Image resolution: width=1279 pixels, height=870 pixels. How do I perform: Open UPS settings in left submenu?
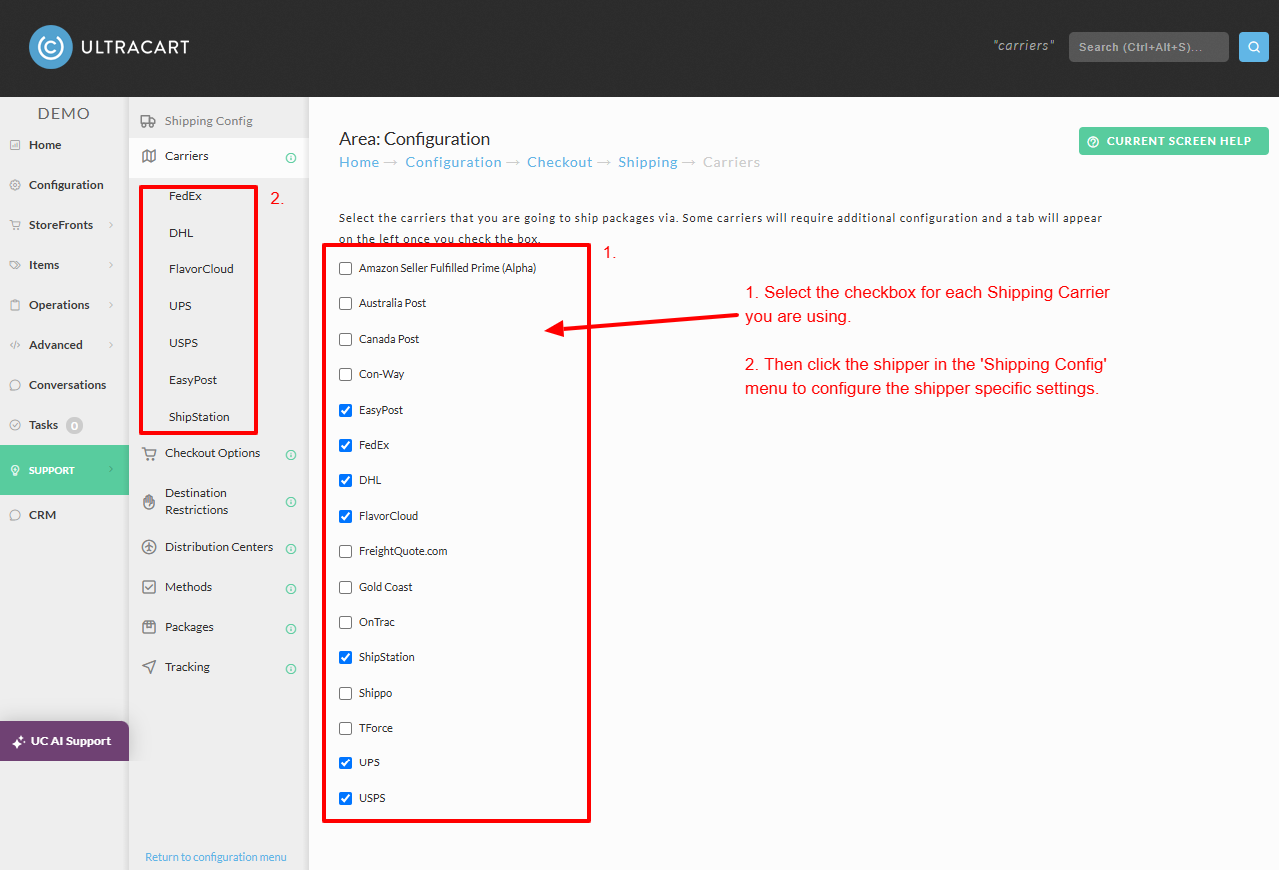[180, 306]
